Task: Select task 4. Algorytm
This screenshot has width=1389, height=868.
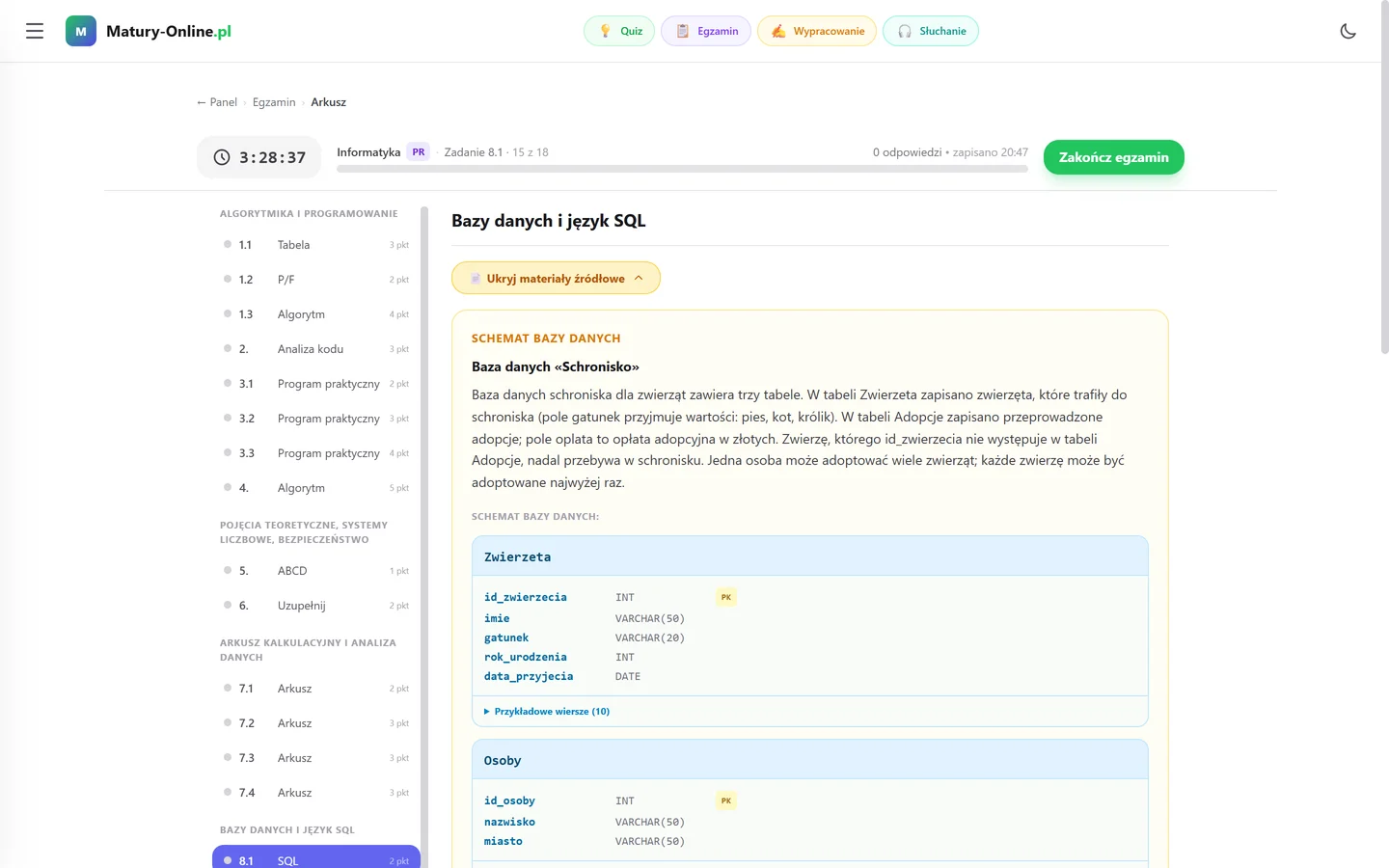Action: 316,488
